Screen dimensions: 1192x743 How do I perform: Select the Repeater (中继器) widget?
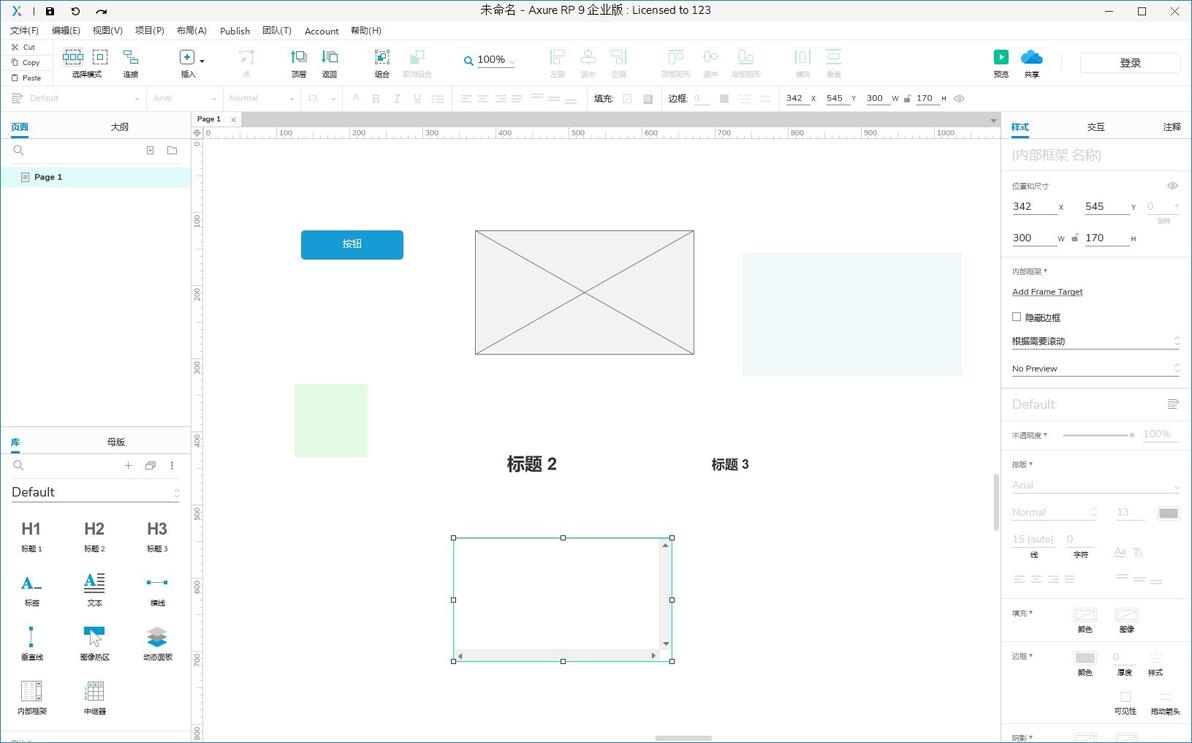pyautogui.click(x=94, y=697)
